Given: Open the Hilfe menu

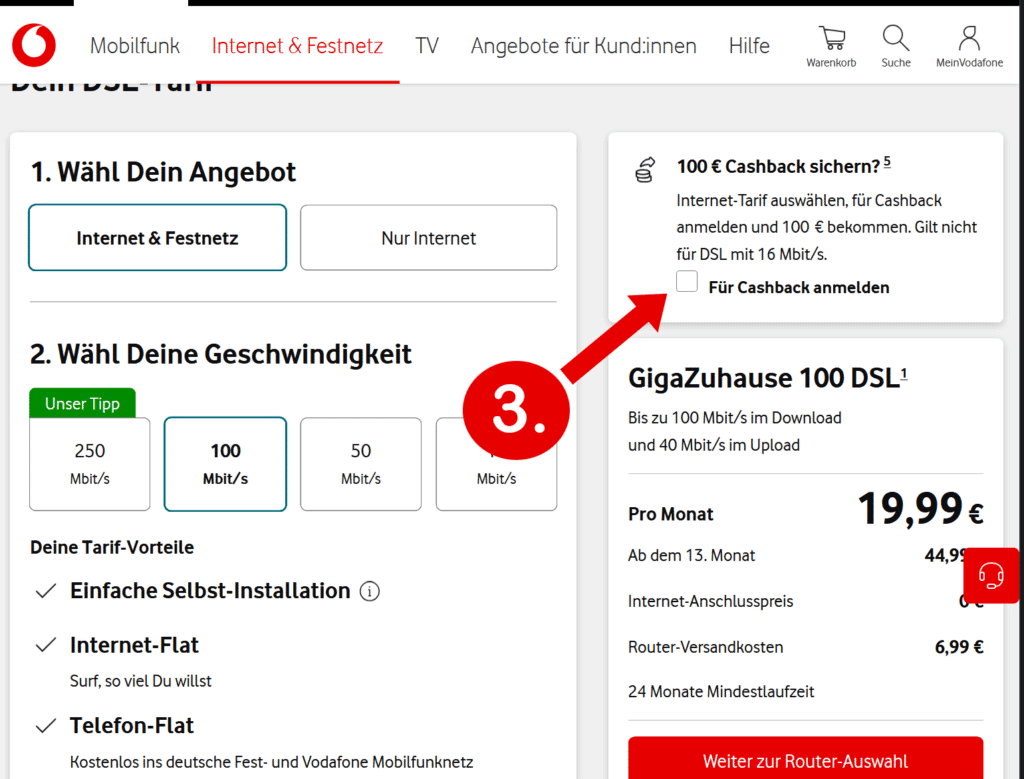Looking at the screenshot, I should pos(749,46).
